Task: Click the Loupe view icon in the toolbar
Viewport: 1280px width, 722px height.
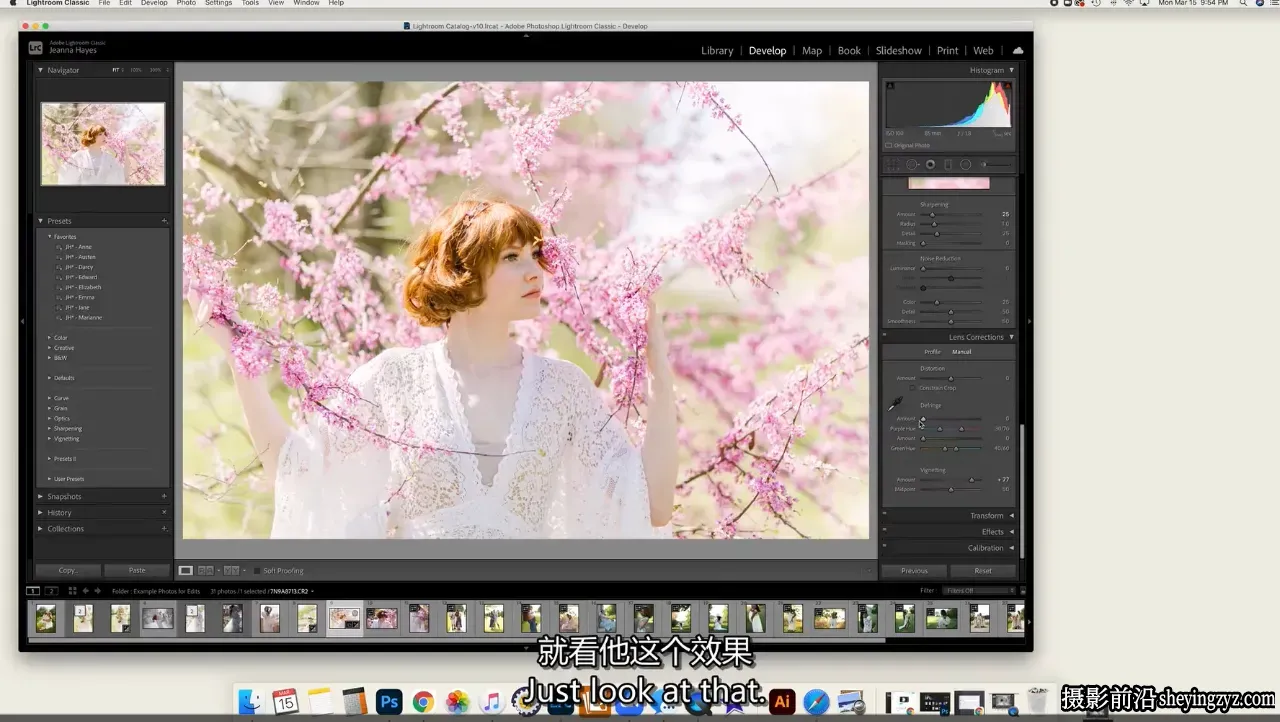Action: [186, 570]
